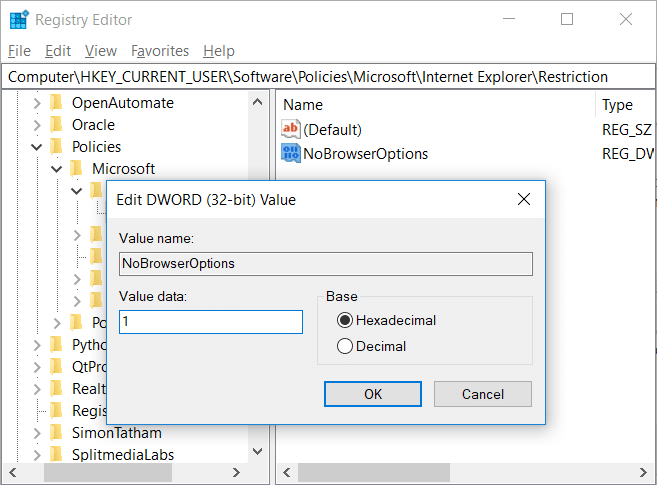Click into the Value data field
This screenshot has width=657, height=485.
pyautogui.click(x=210, y=322)
